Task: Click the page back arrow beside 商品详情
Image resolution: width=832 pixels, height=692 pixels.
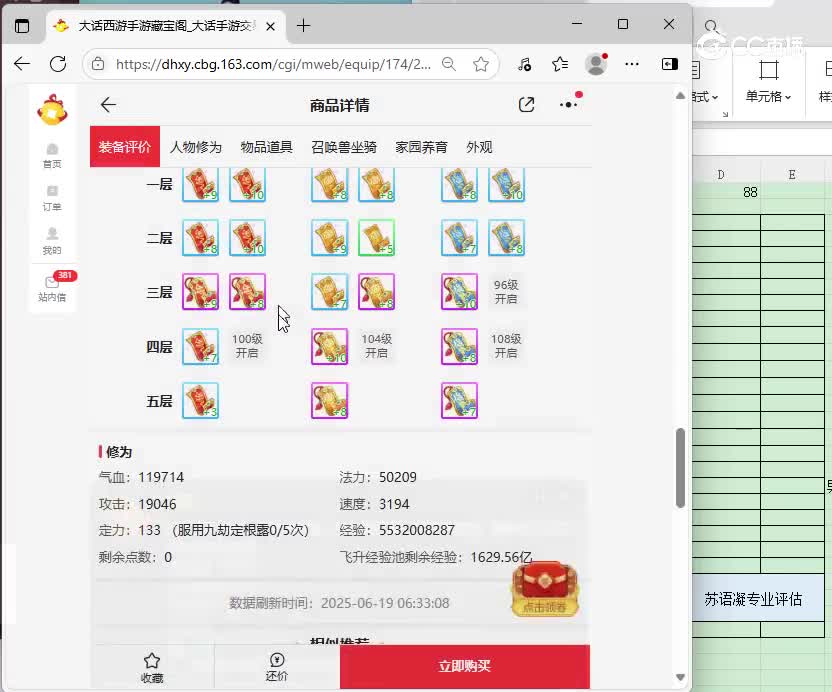Action: click(x=108, y=105)
